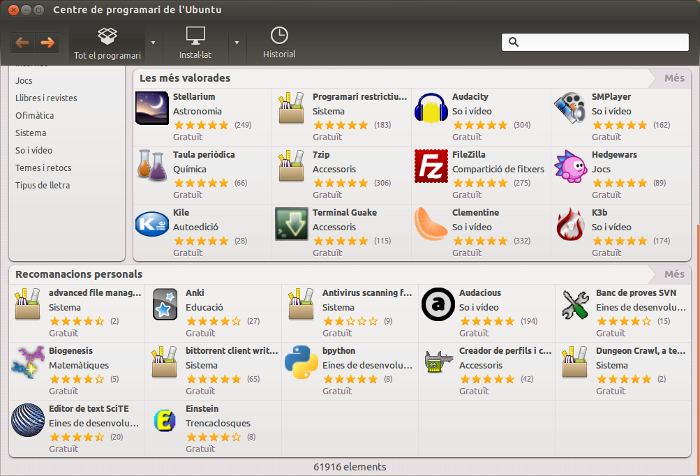Viewport: 700px width, 476px height.
Task: Select the Terminal Guake title
Action: pos(345,213)
